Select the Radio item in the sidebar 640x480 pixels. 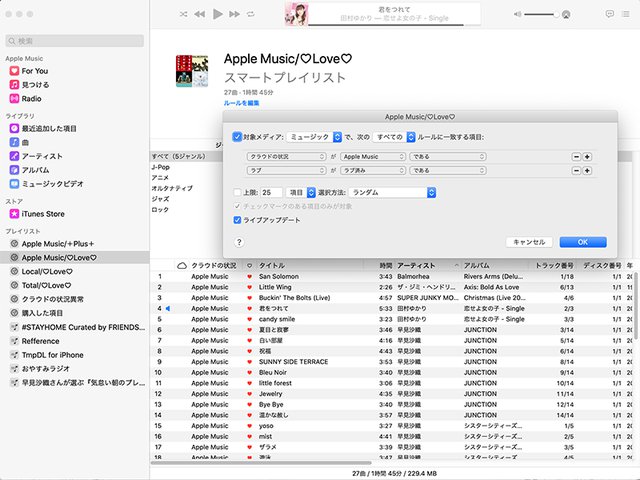(x=31, y=99)
